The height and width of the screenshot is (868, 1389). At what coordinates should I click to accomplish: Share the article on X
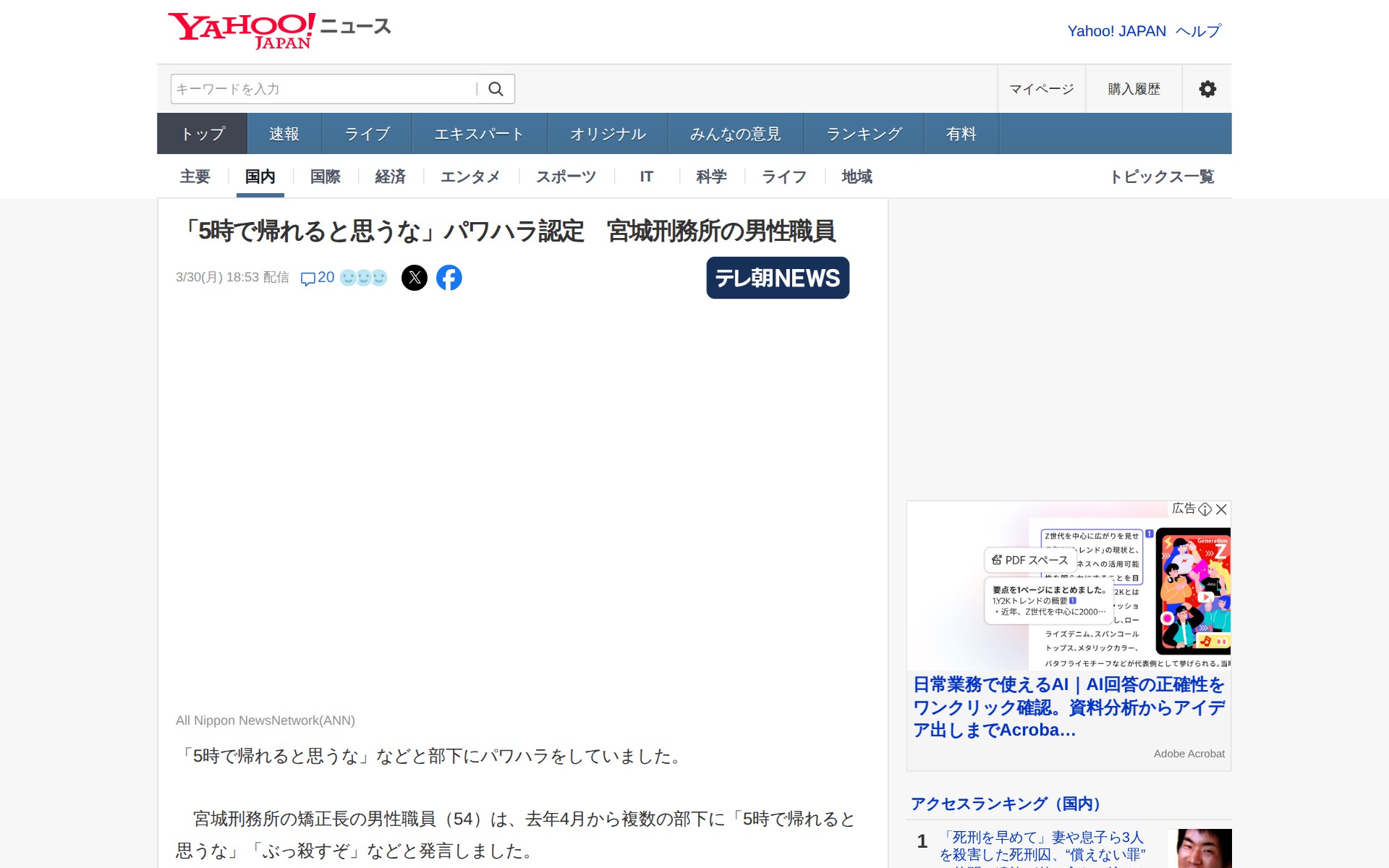[415, 278]
